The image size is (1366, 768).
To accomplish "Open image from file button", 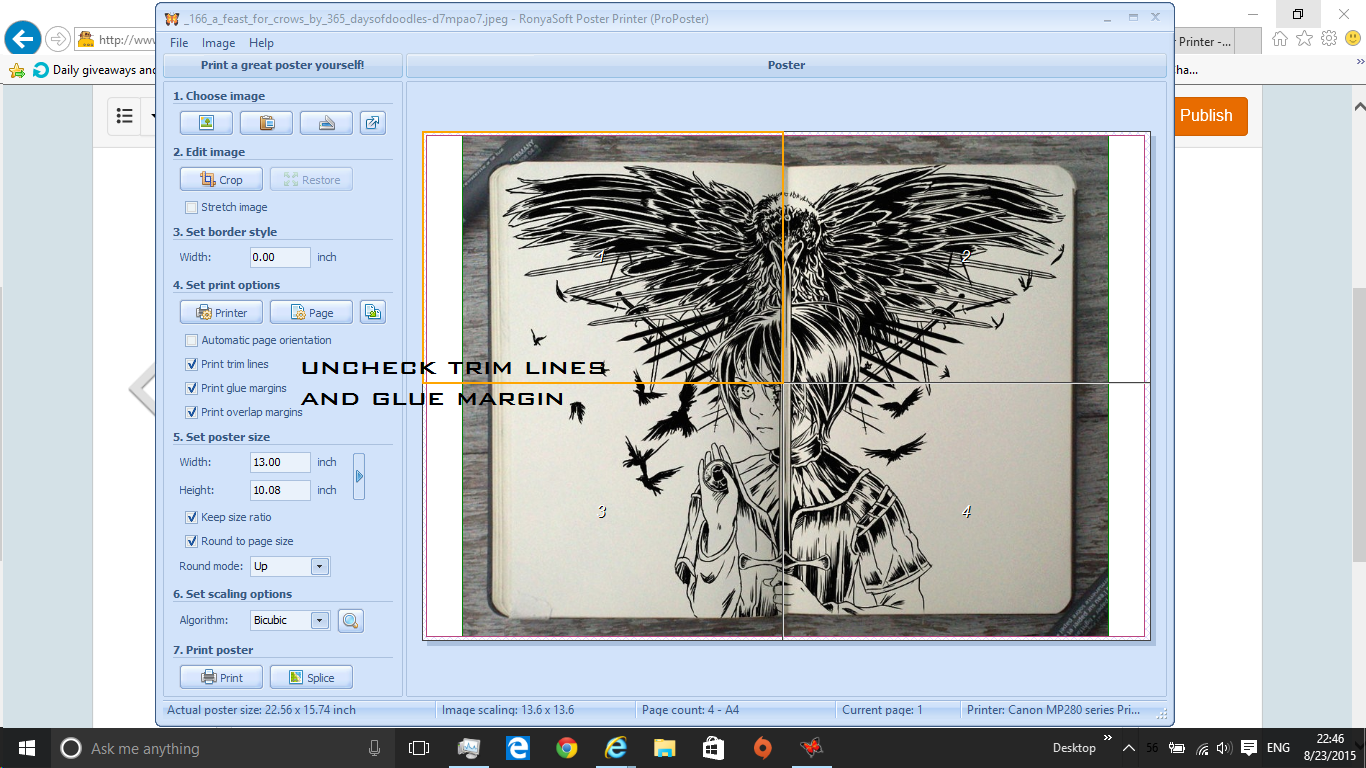I will [206, 123].
